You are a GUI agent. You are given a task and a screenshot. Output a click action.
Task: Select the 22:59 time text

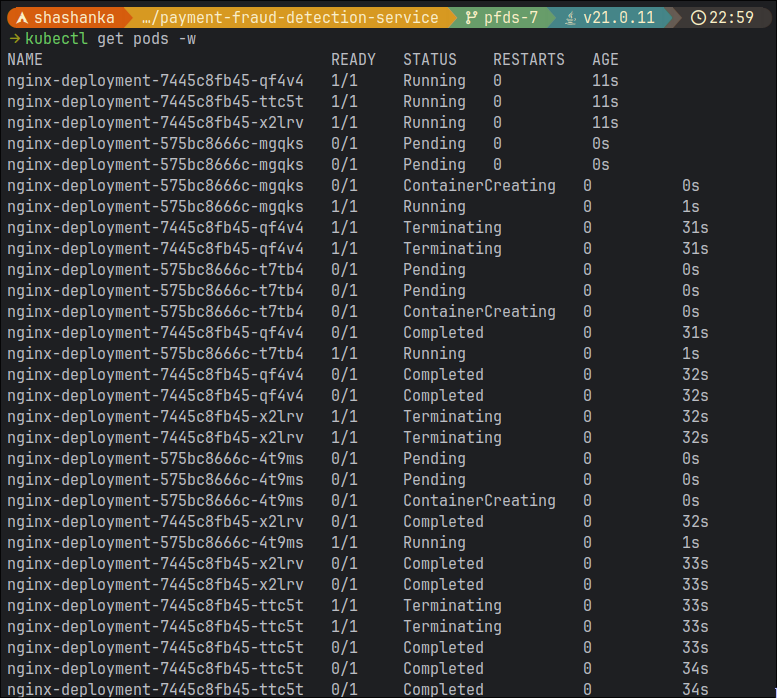[731, 18]
